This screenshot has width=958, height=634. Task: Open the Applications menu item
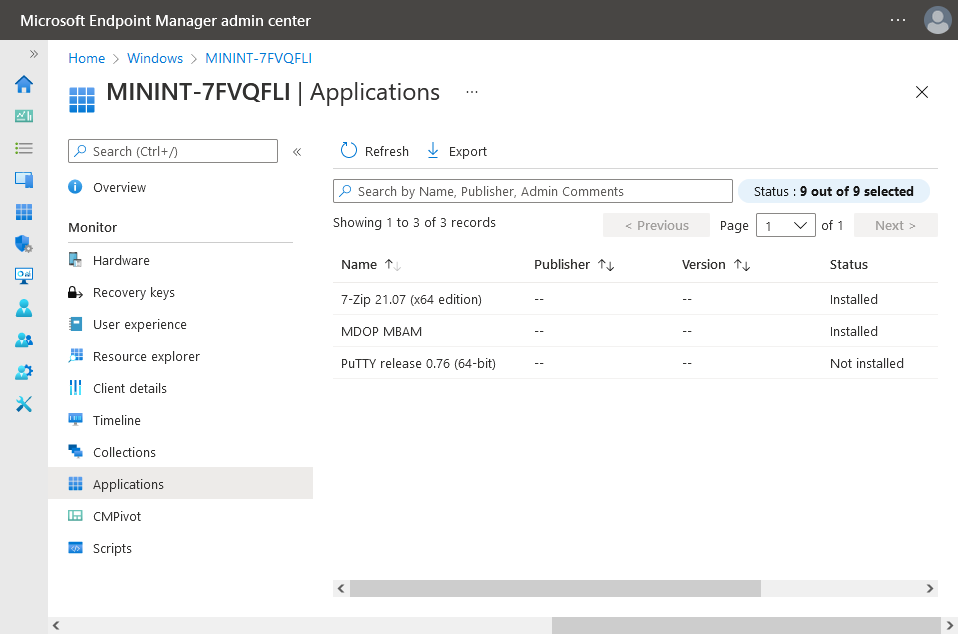click(x=180, y=484)
